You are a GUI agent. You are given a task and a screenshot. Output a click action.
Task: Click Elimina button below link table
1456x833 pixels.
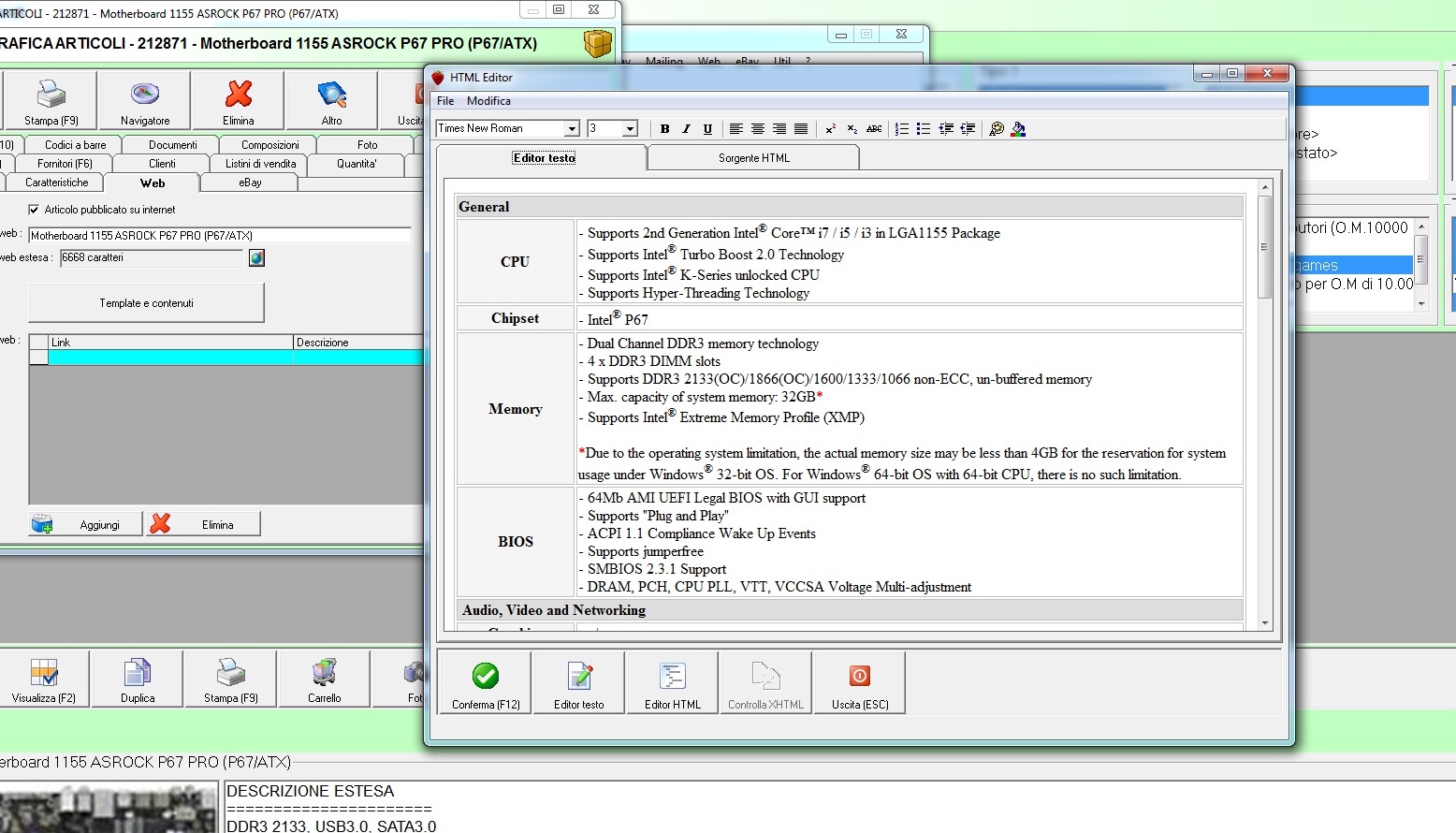pyautogui.click(x=203, y=524)
